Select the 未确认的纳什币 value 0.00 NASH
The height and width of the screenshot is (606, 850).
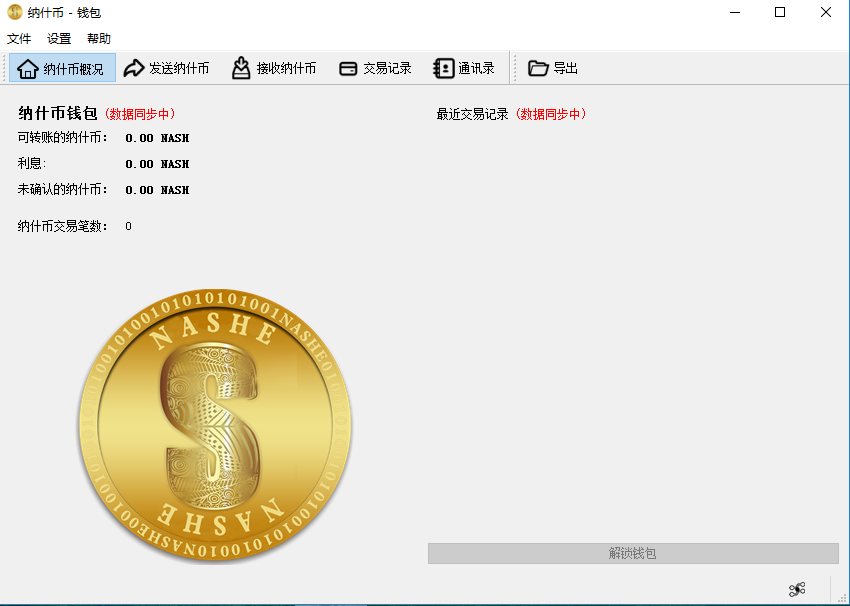point(157,190)
